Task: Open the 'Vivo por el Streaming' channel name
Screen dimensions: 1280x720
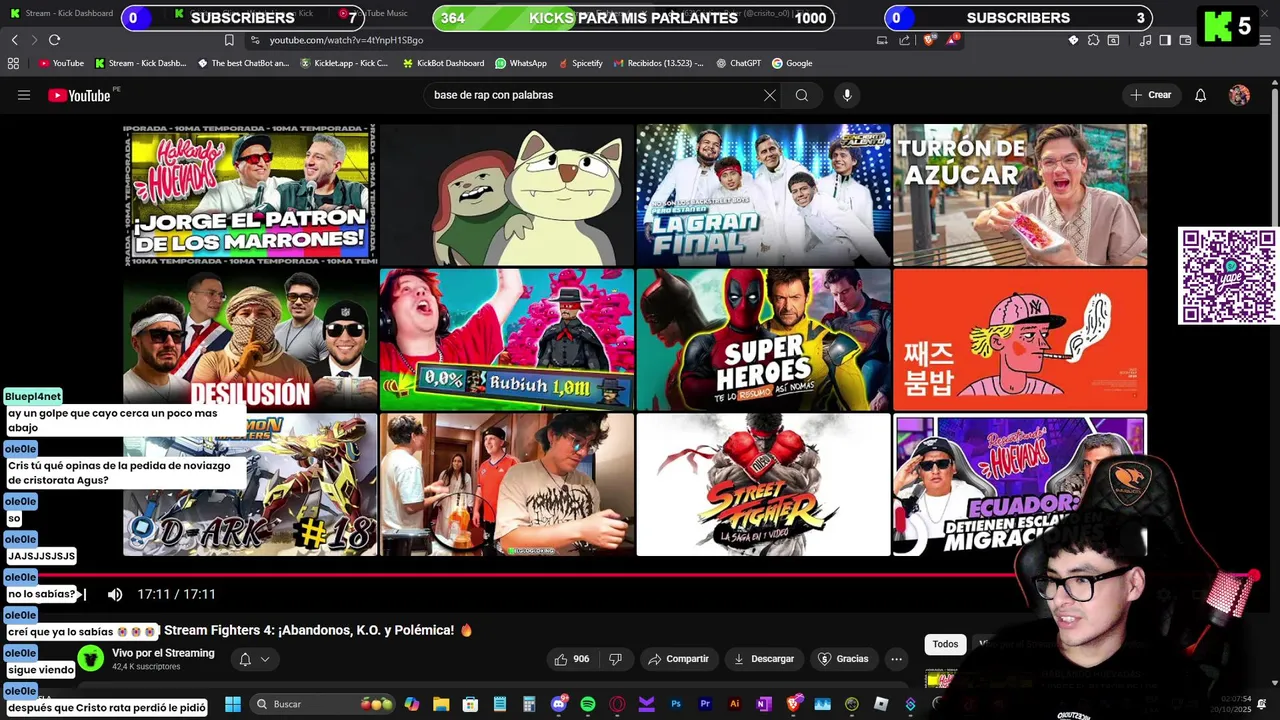Action: pos(163,653)
